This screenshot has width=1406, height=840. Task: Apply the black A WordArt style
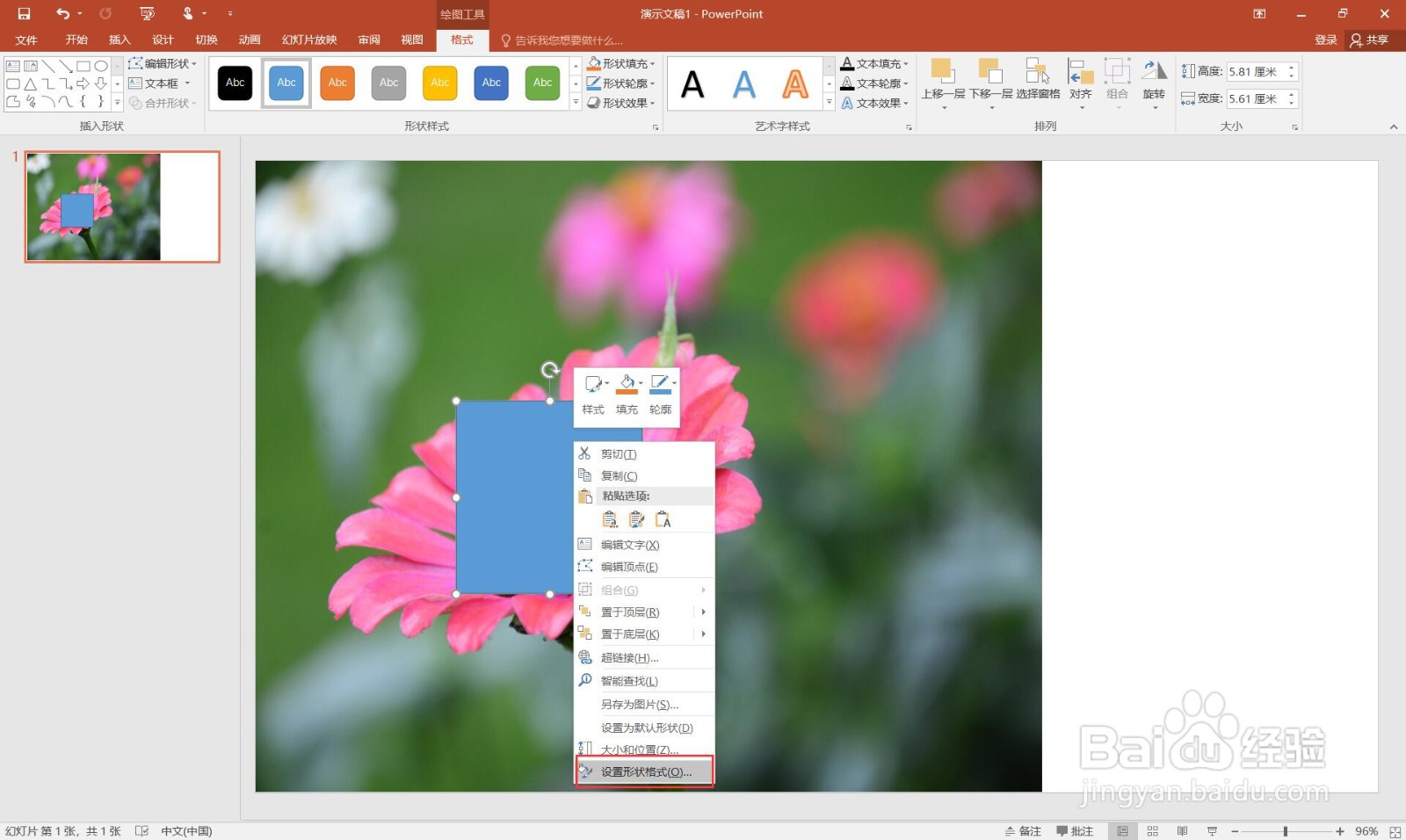[692, 84]
